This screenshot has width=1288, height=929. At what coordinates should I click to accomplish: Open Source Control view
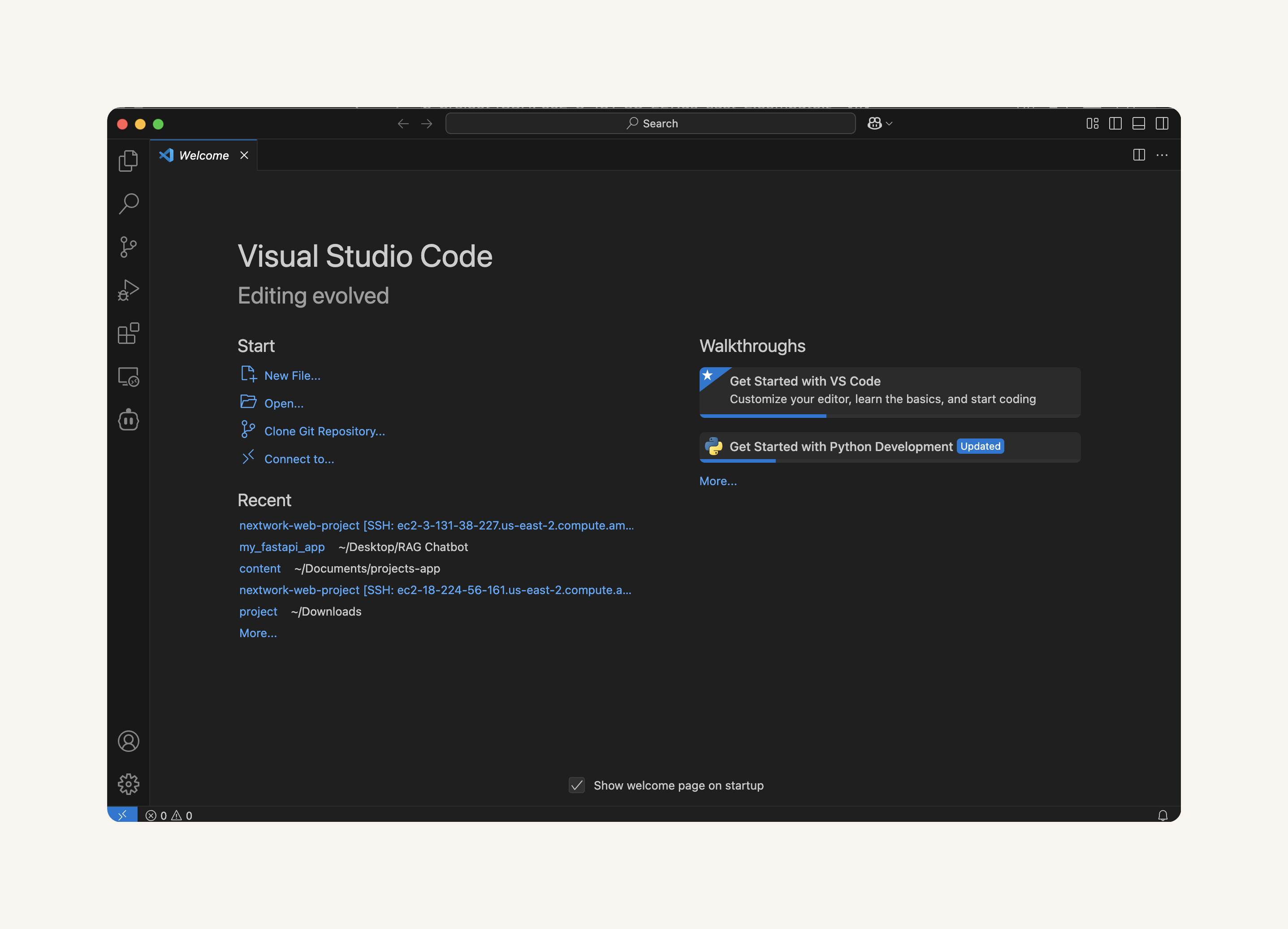coord(128,247)
